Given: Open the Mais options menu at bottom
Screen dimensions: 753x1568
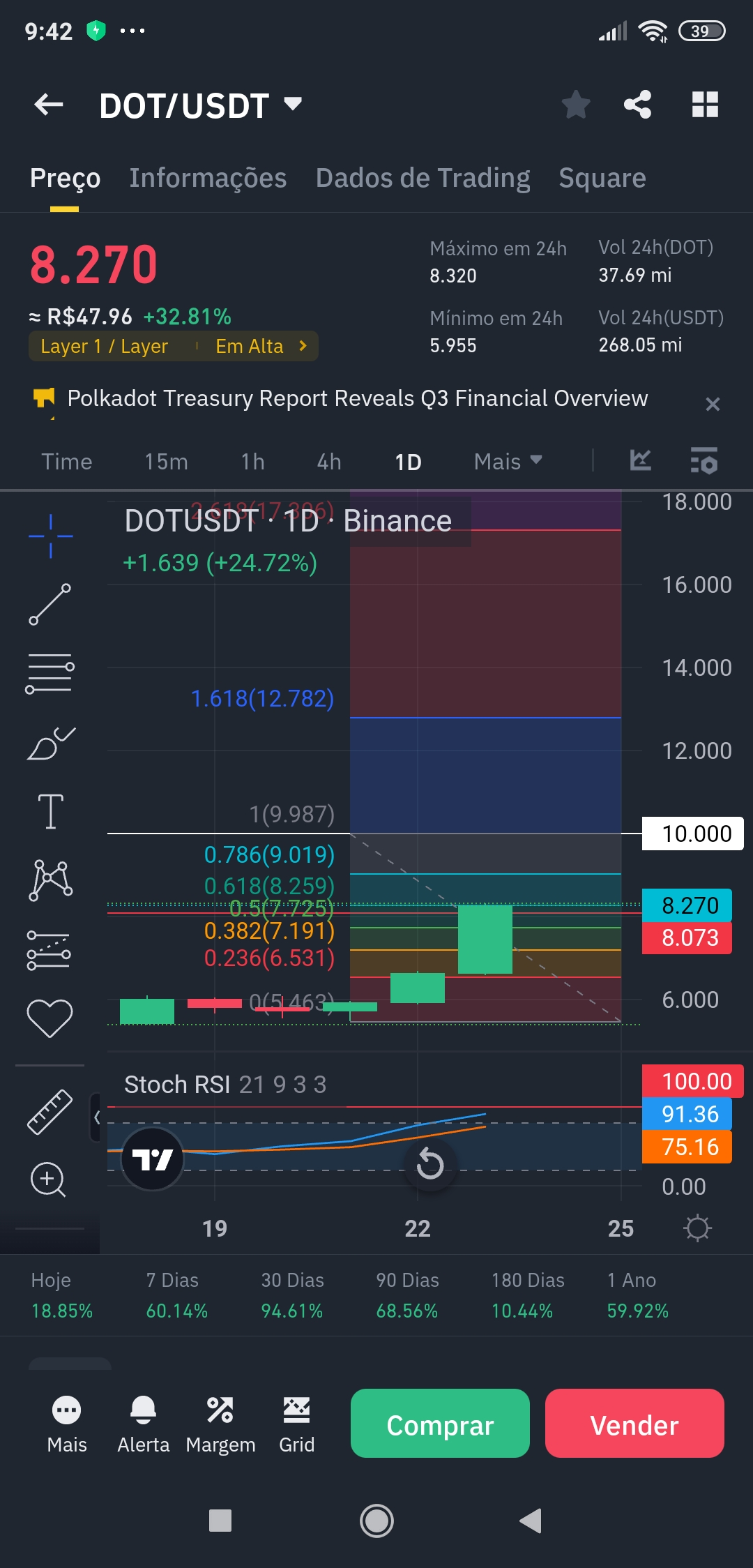Looking at the screenshot, I should tap(67, 1425).
